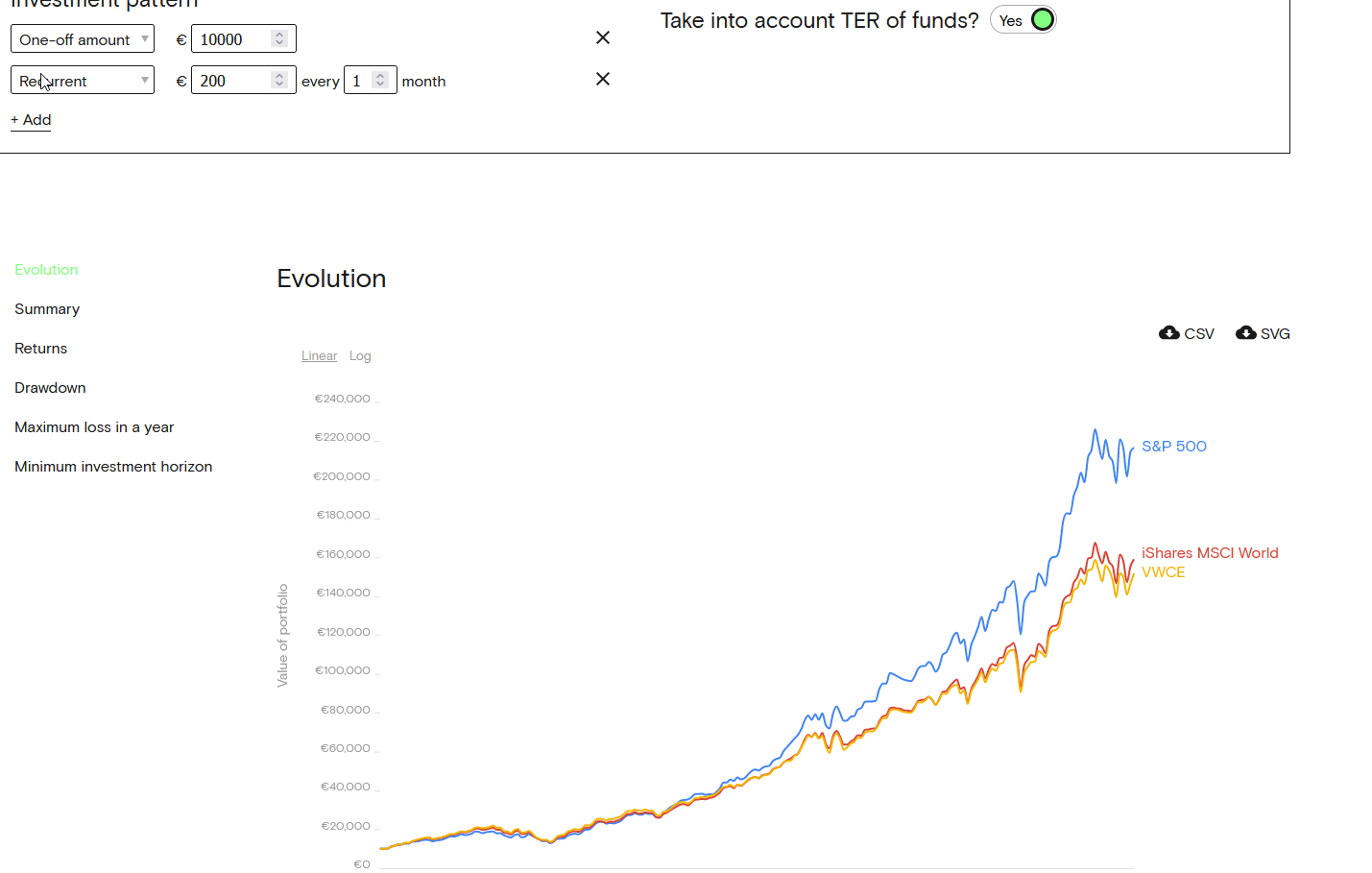Open the One-off amount type dropdown
This screenshot has width=1372, height=873.
83,39
